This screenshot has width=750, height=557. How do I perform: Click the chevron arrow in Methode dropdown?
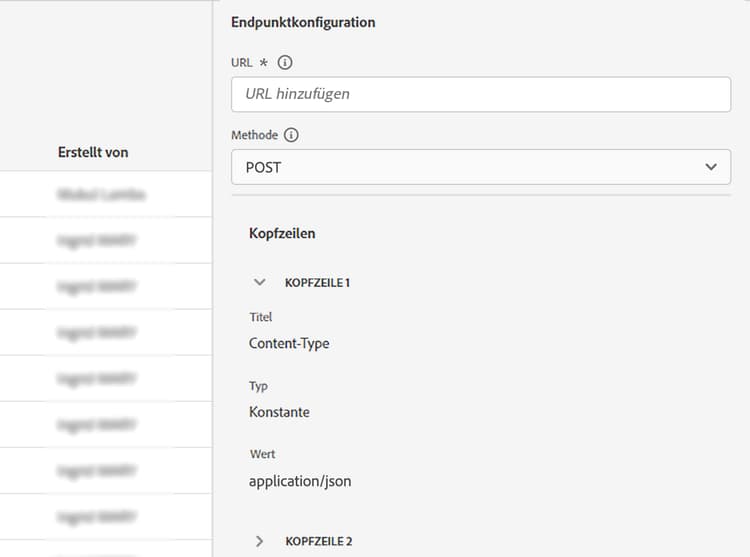(711, 167)
